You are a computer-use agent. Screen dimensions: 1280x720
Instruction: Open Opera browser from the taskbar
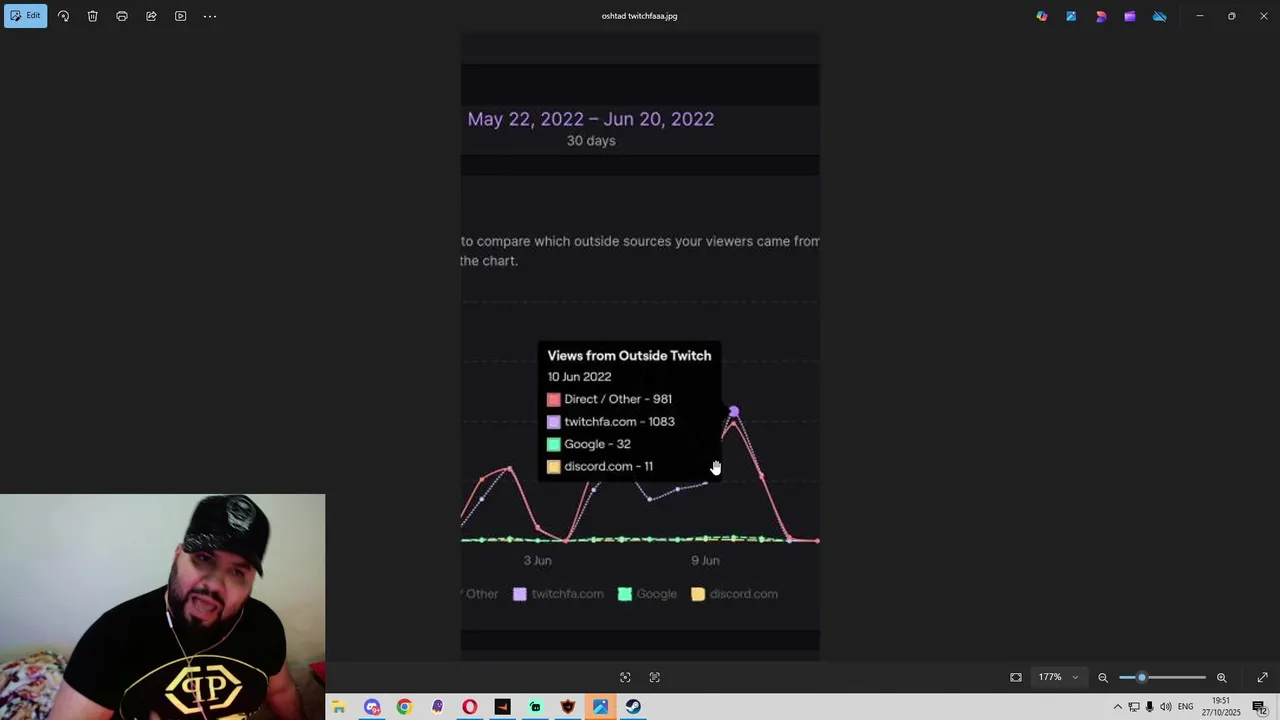(x=470, y=707)
